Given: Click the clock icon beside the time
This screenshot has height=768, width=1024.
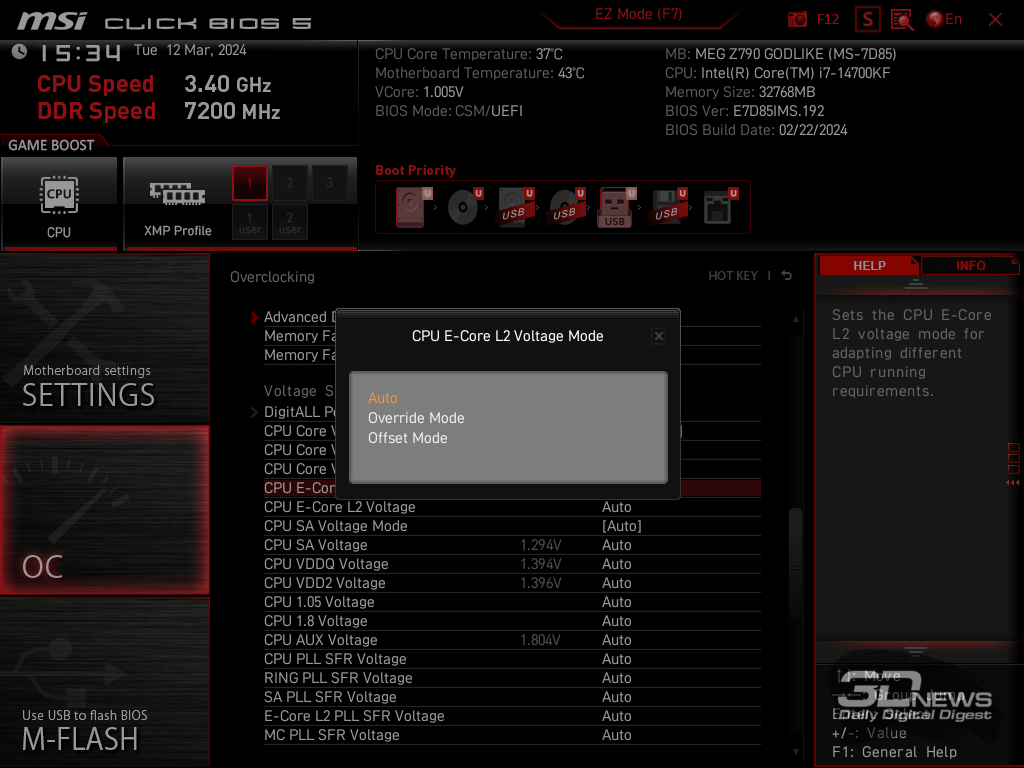Looking at the screenshot, I should [20, 52].
